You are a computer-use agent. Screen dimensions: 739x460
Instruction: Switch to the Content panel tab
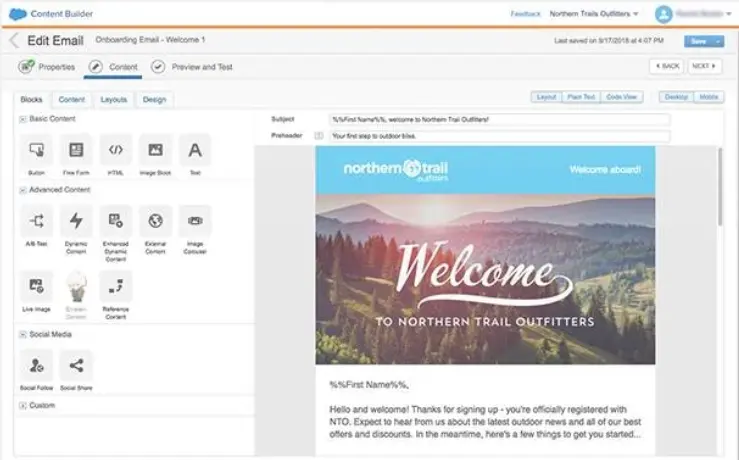coord(72,99)
